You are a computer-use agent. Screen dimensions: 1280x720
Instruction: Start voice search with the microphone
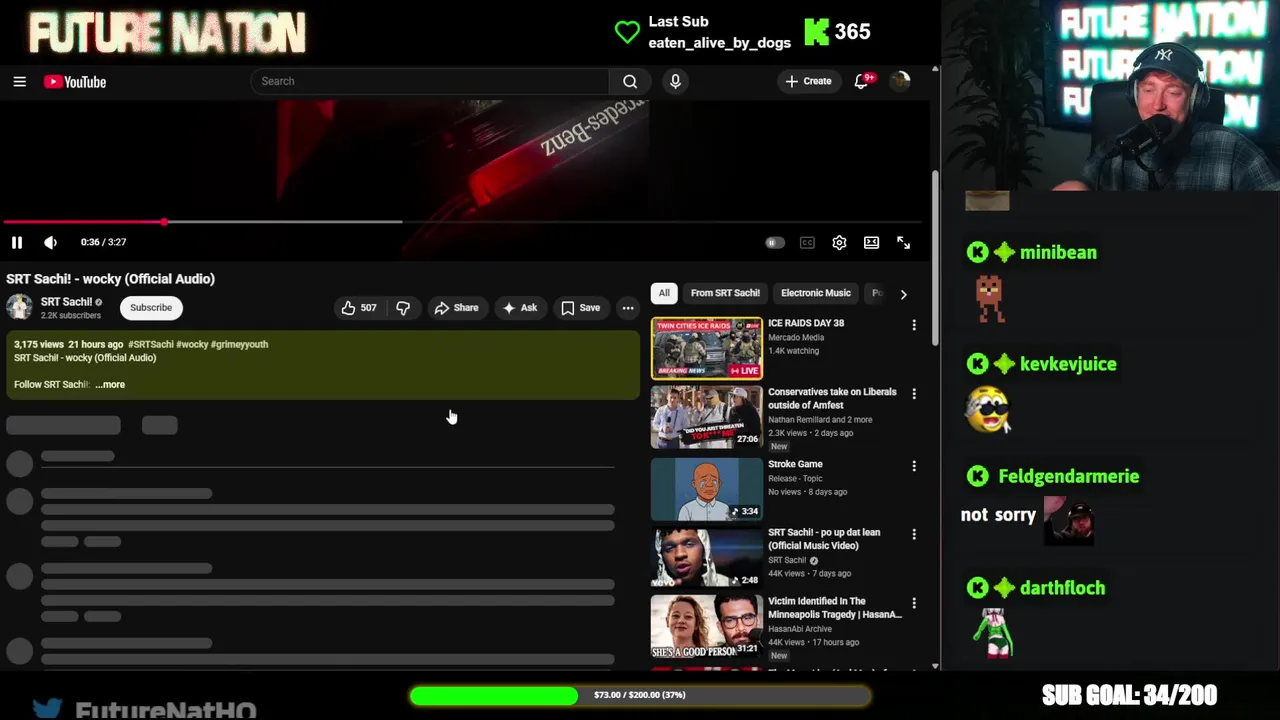click(675, 81)
